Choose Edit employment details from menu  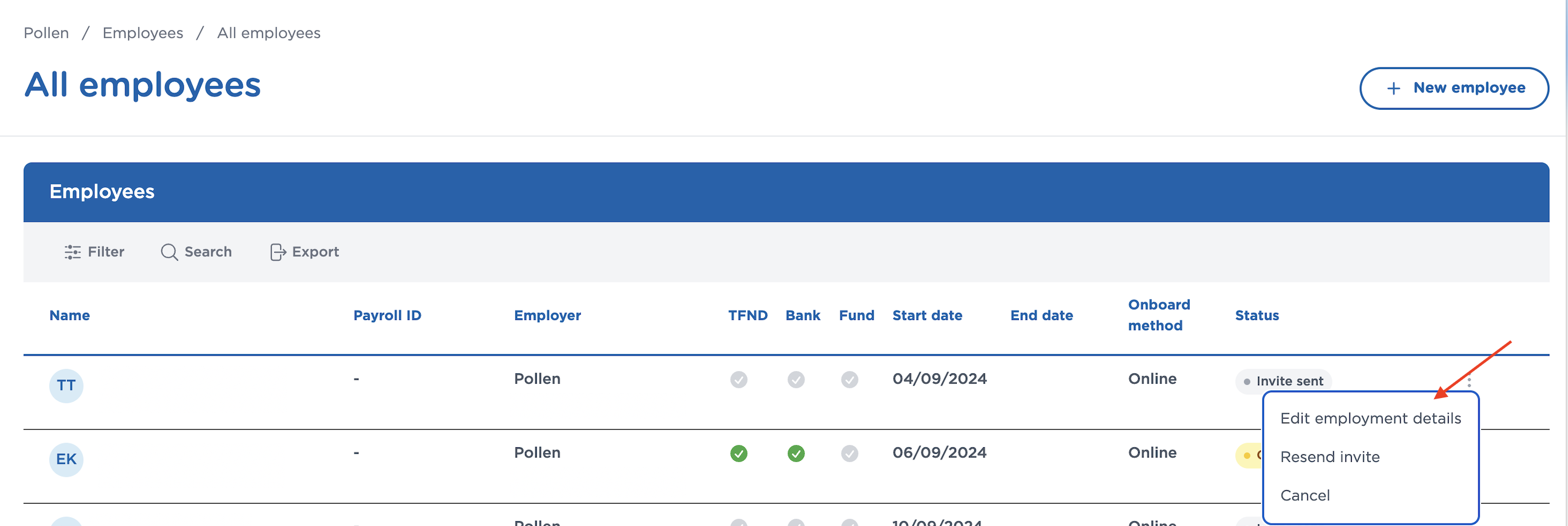1370,418
